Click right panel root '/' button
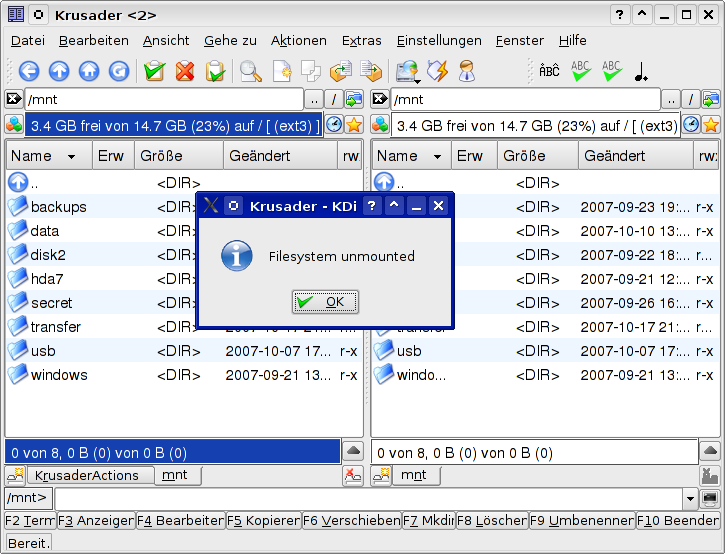The image size is (725, 554). pyautogui.click(x=691, y=99)
